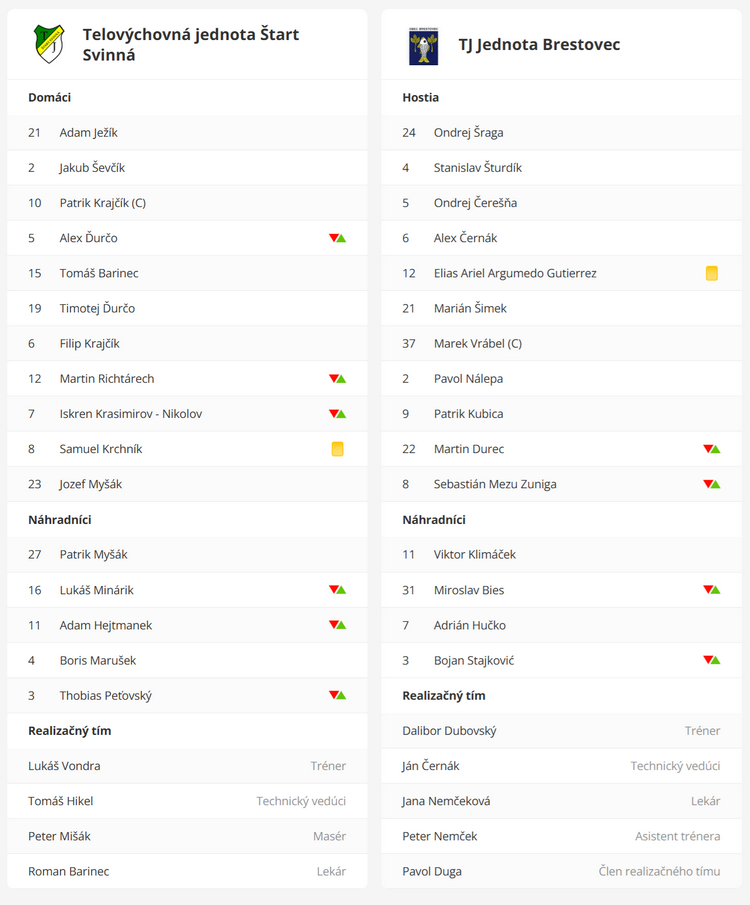This screenshot has height=905, width=750.
Task: Open Ondrej Šraga's player profile
Action: pos(468,133)
